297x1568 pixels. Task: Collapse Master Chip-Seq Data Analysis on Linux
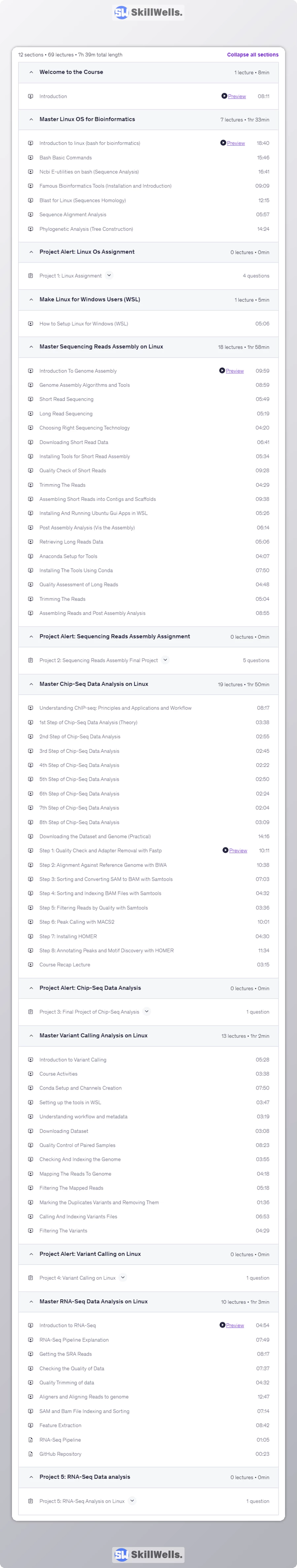(31, 684)
